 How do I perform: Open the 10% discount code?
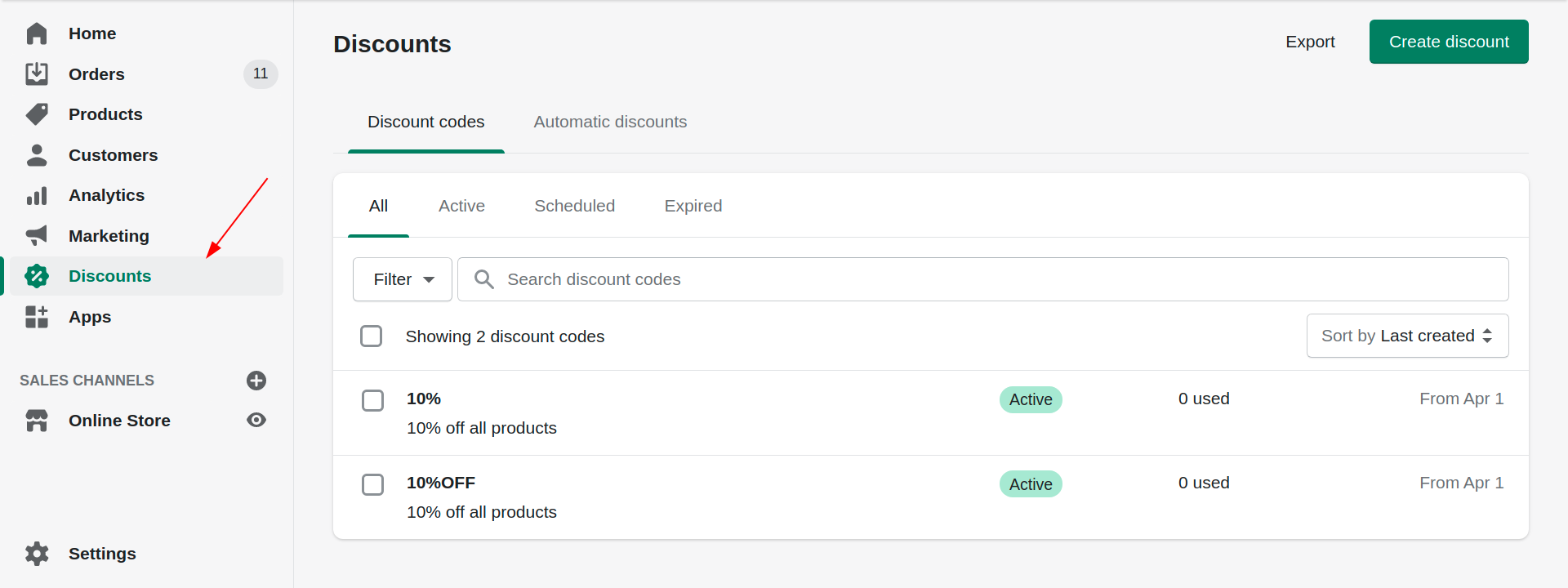click(424, 399)
